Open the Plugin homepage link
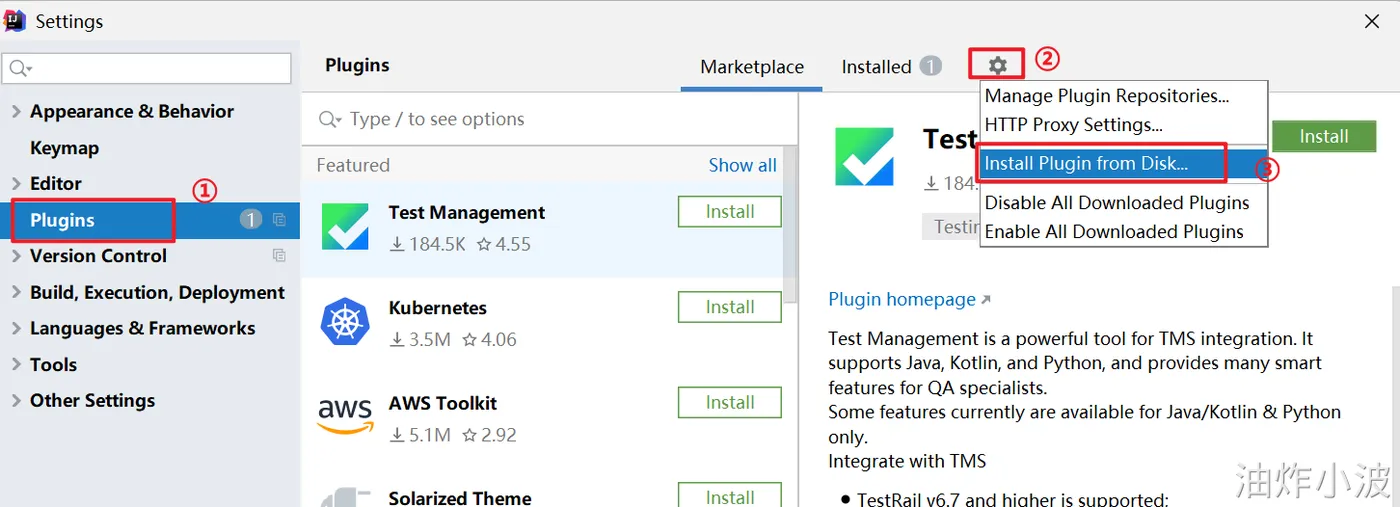Viewport: 1400px width, 507px height. click(901, 300)
